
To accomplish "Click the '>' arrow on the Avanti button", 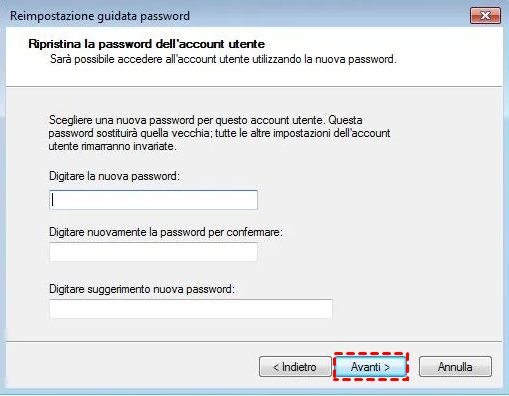I will coord(387,367).
